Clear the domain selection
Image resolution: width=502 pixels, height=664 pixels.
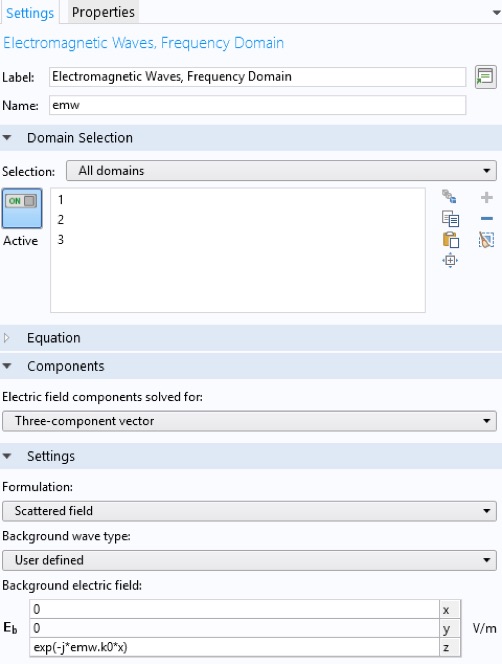[x=486, y=240]
